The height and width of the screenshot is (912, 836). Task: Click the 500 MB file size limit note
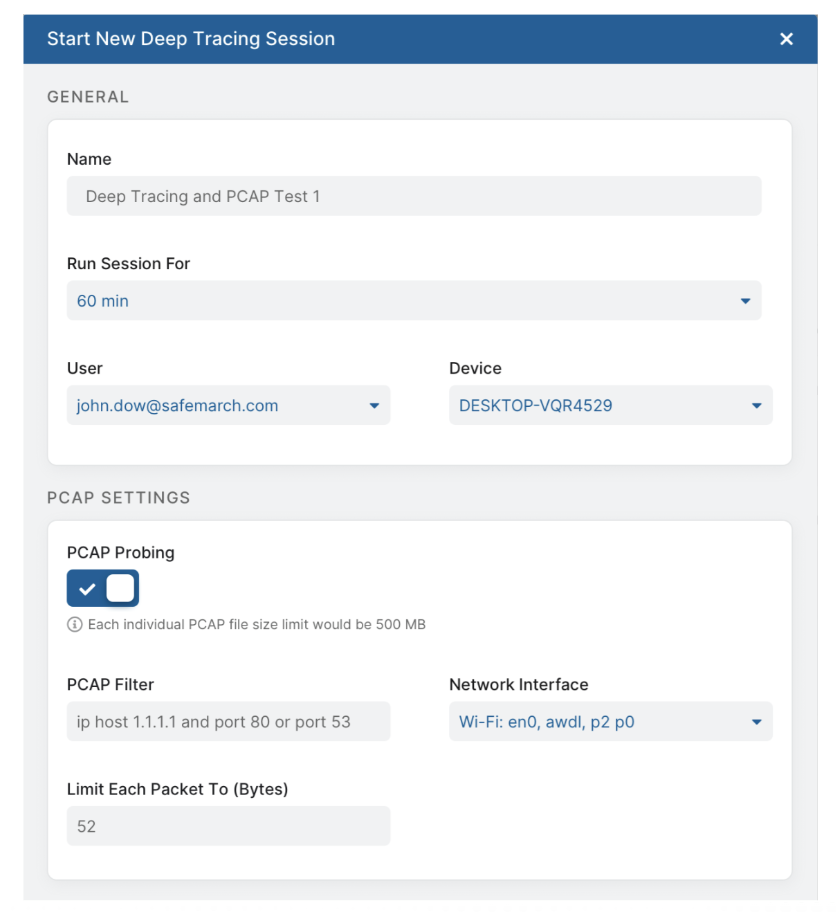tap(256, 625)
